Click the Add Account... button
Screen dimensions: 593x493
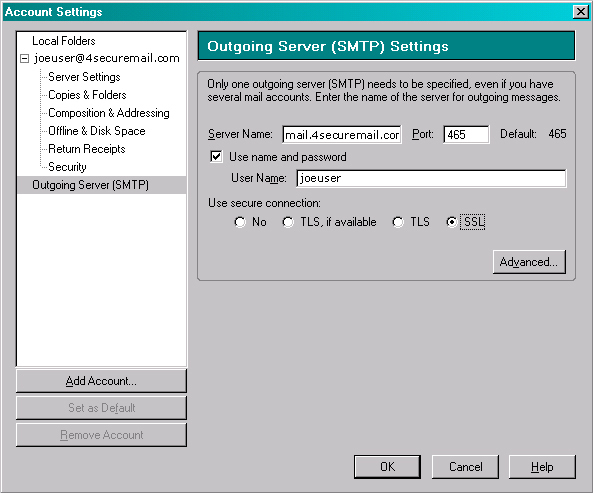tap(101, 381)
